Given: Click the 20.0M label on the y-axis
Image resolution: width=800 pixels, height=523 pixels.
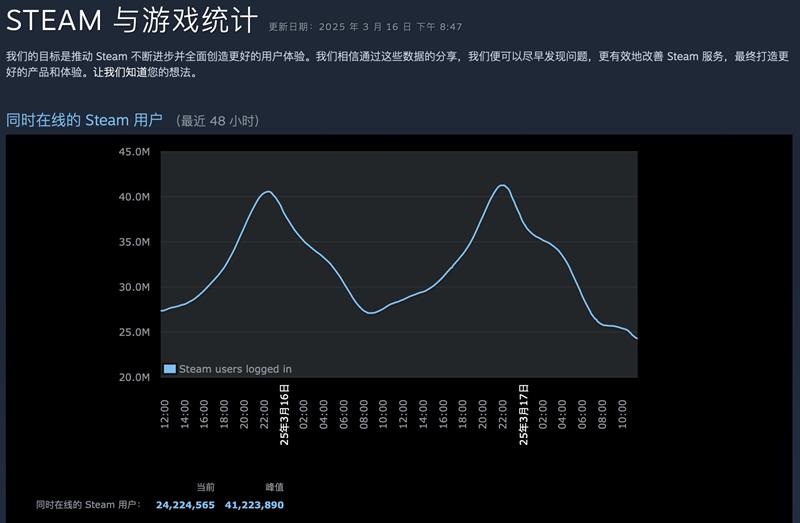Looking at the screenshot, I should (134, 377).
